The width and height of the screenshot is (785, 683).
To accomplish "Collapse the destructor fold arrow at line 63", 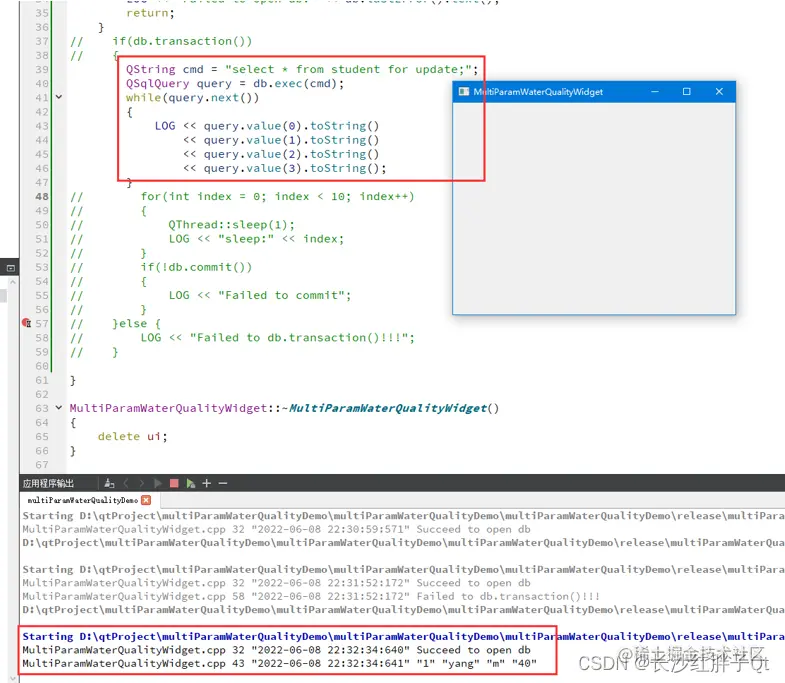I will (59, 408).
